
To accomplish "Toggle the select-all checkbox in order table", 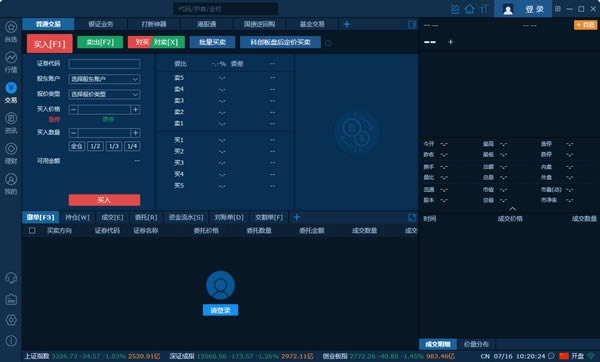I will click(x=32, y=230).
